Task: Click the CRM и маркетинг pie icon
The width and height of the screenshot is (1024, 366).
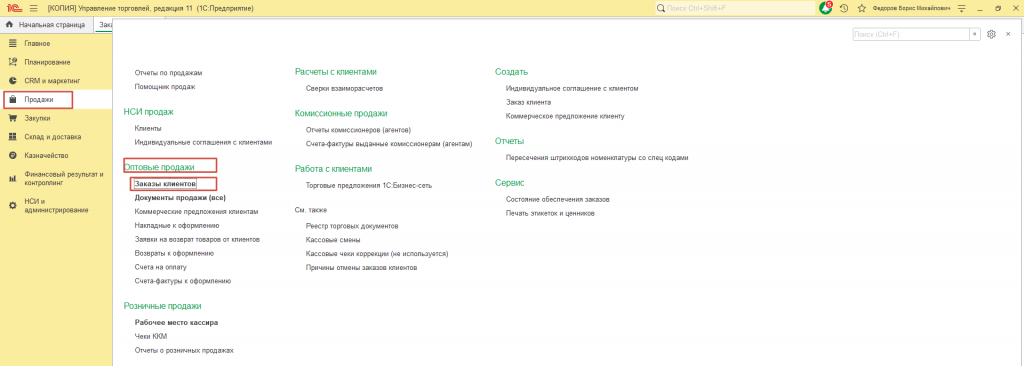Action: [12, 81]
